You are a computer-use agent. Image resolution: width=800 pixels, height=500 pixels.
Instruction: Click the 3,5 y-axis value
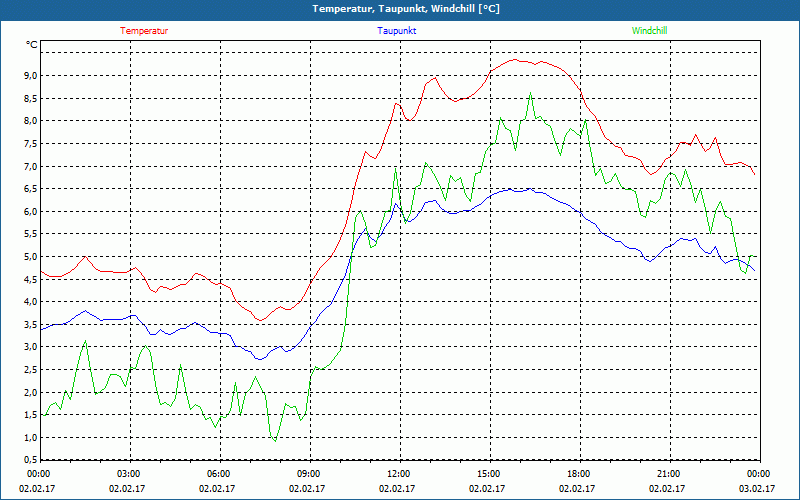click(x=31, y=324)
